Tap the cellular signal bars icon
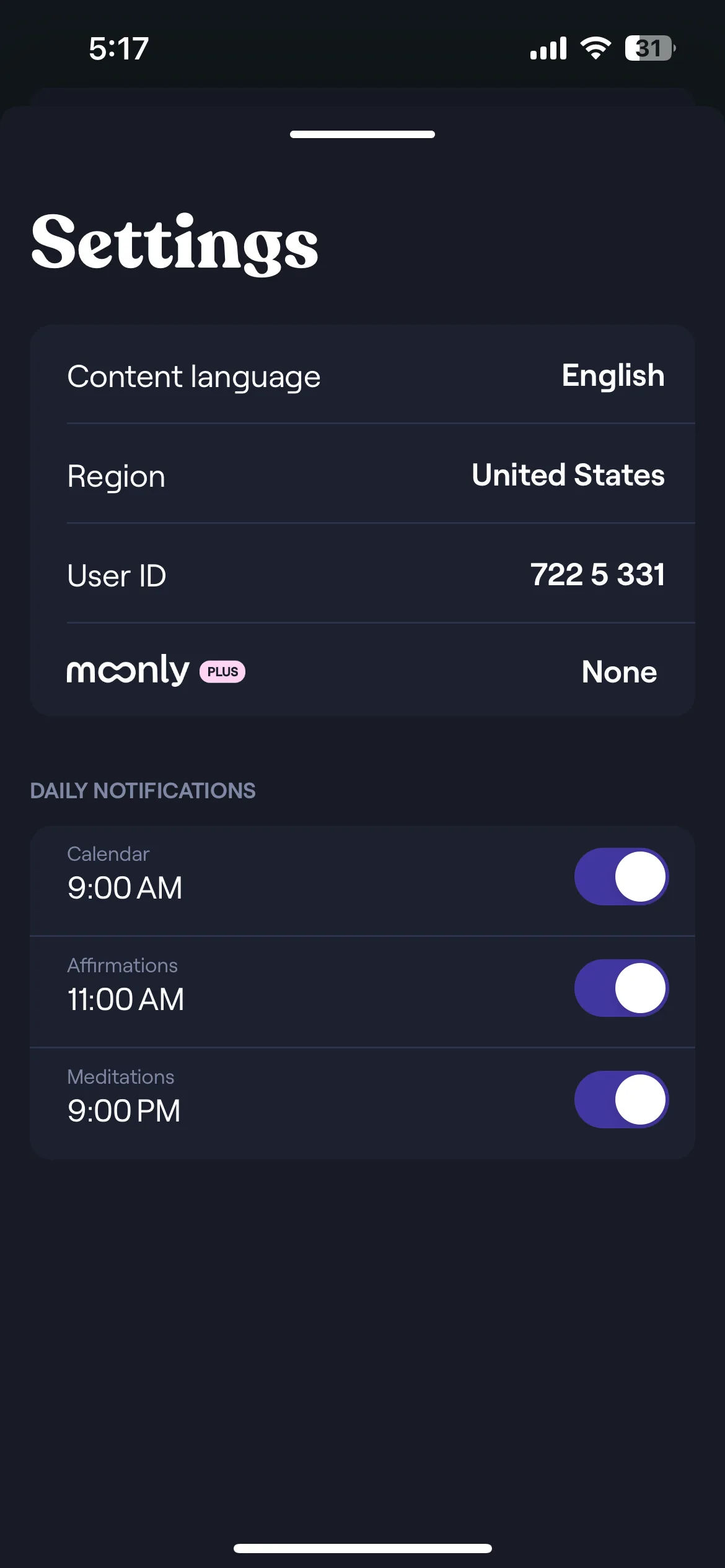Image resolution: width=725 pixels, height=1568 pixels. pos(548,48)
